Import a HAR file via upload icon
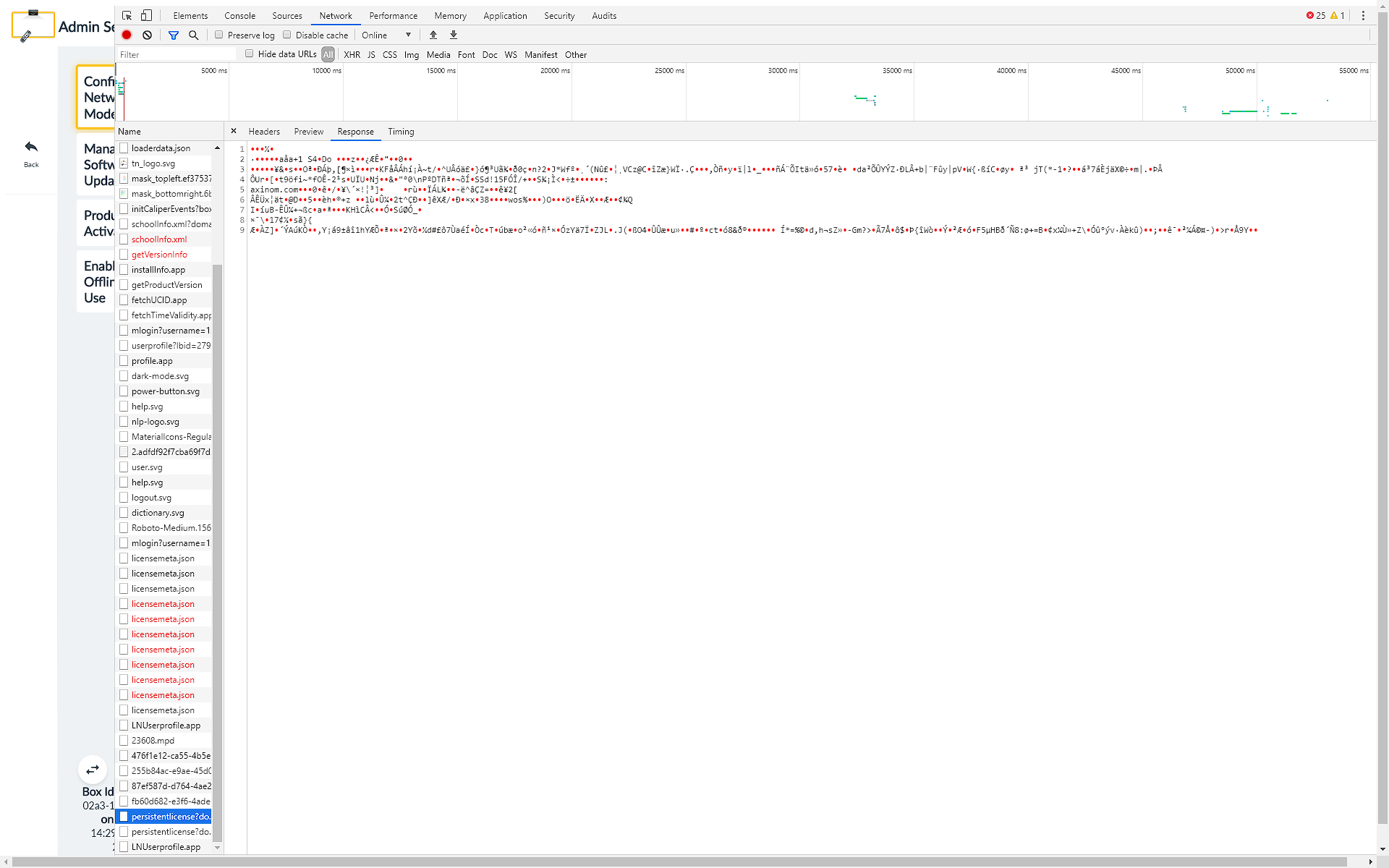The height and width of the screenshot is (868, 1389). click(433, 35)
